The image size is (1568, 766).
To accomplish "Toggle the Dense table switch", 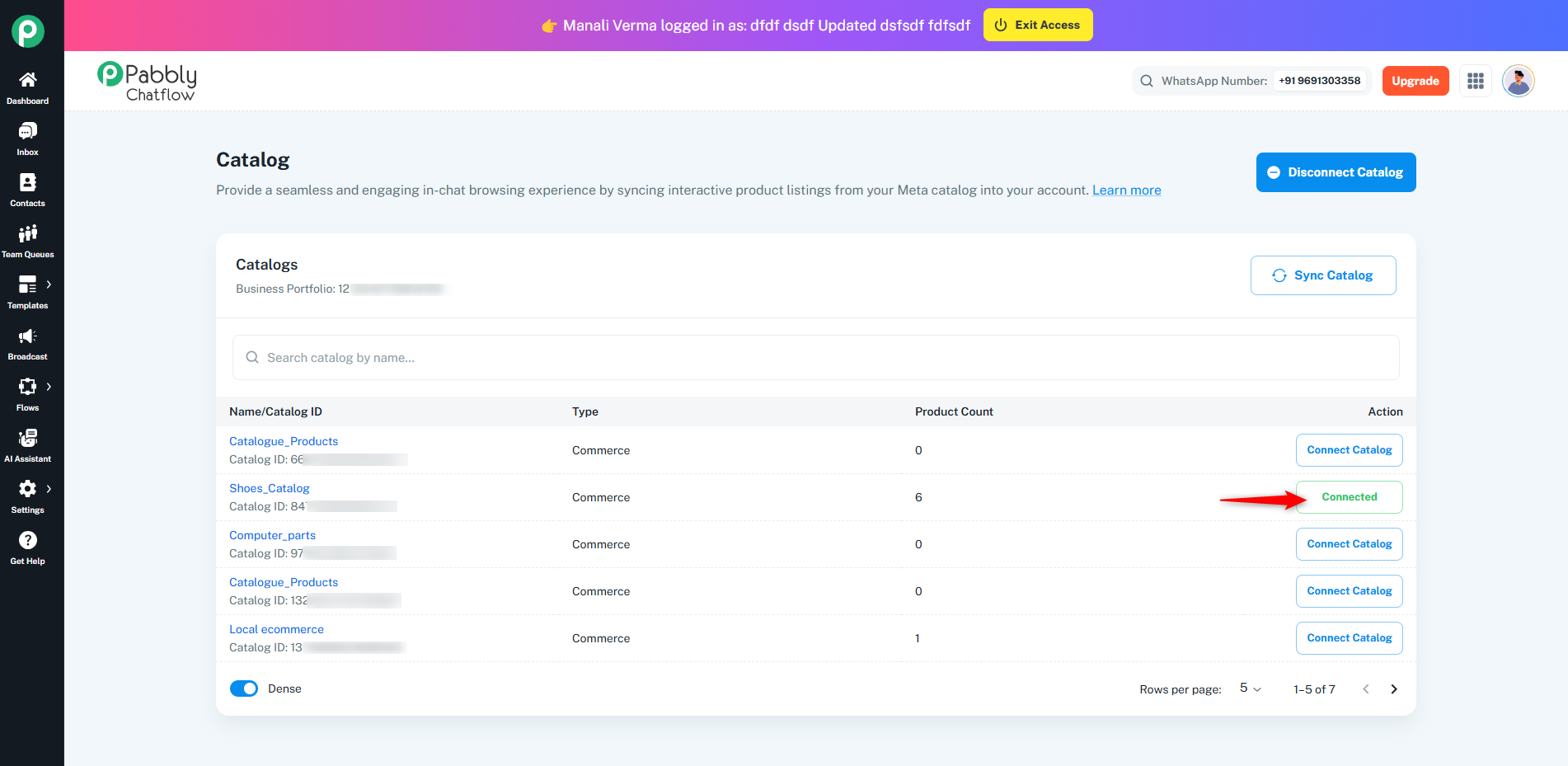I will point(244,688).
